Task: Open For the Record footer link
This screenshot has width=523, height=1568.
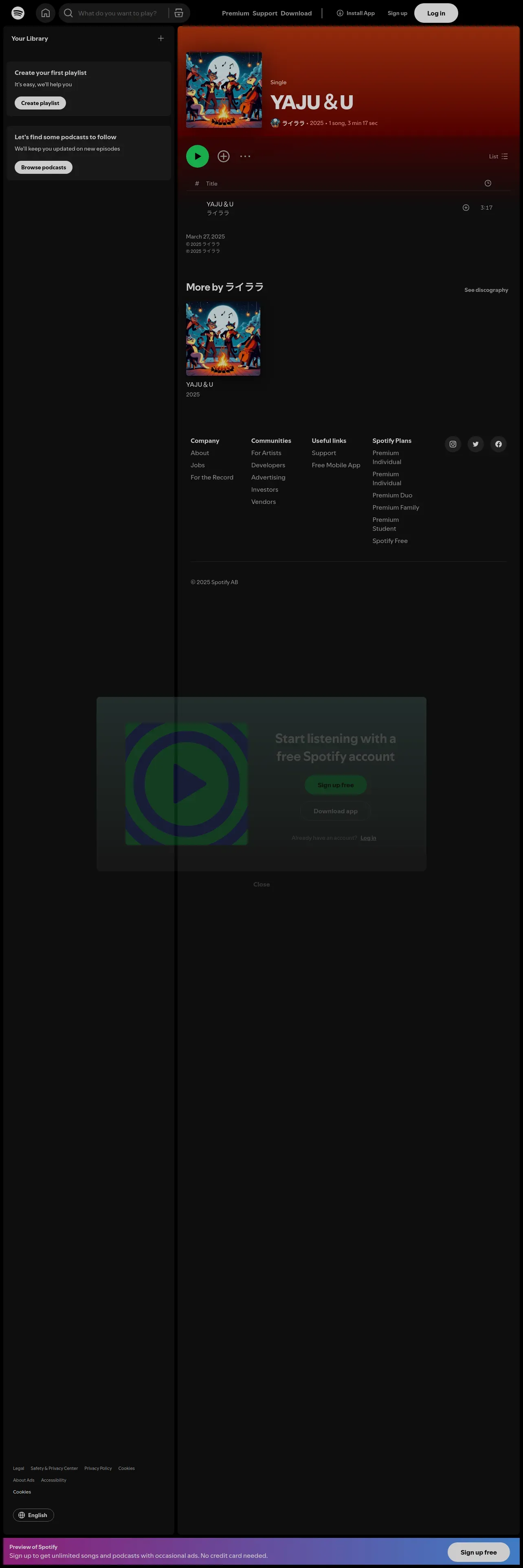Action: [212, 477]
